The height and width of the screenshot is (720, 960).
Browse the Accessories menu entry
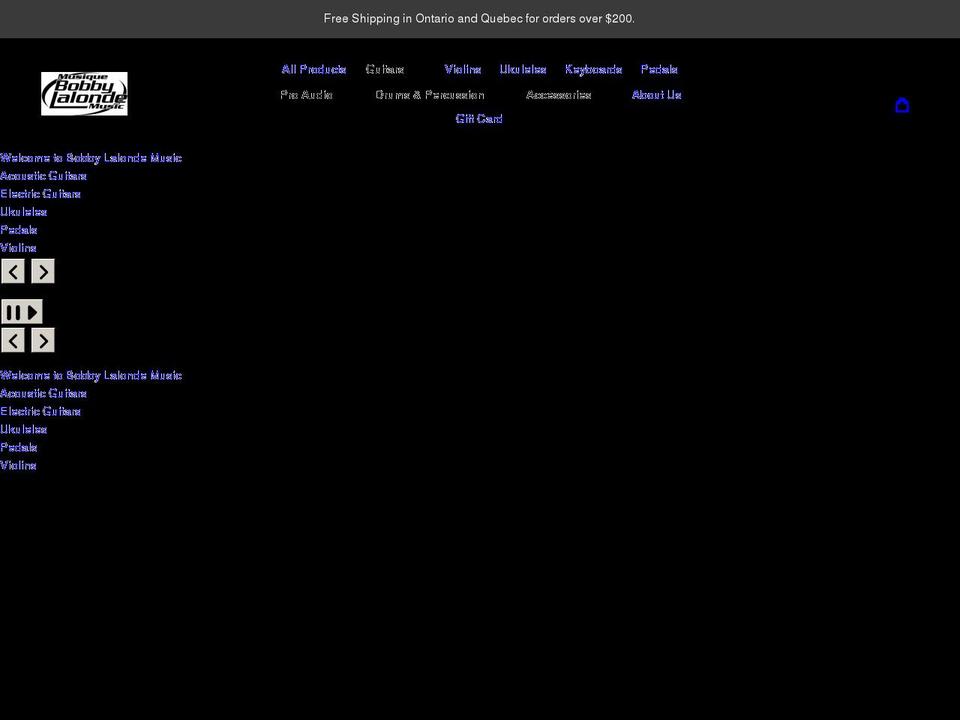click(559, 94)
